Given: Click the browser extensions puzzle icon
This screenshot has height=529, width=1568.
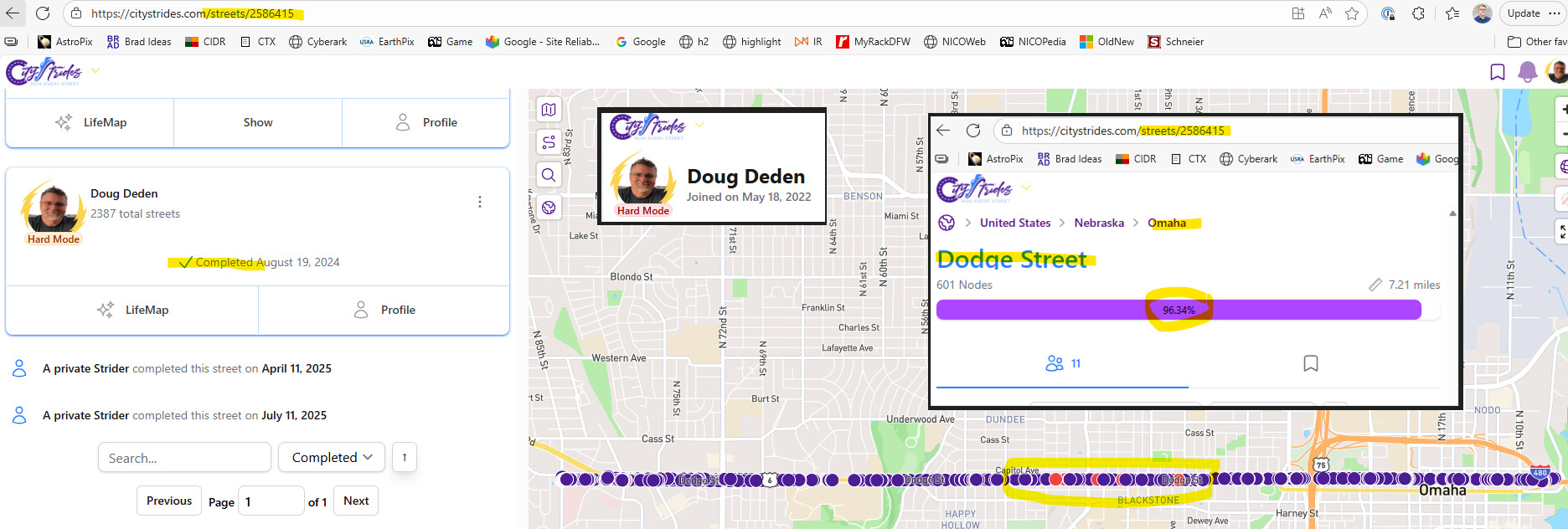Looking at the screenshot, I should point(1418,13).
